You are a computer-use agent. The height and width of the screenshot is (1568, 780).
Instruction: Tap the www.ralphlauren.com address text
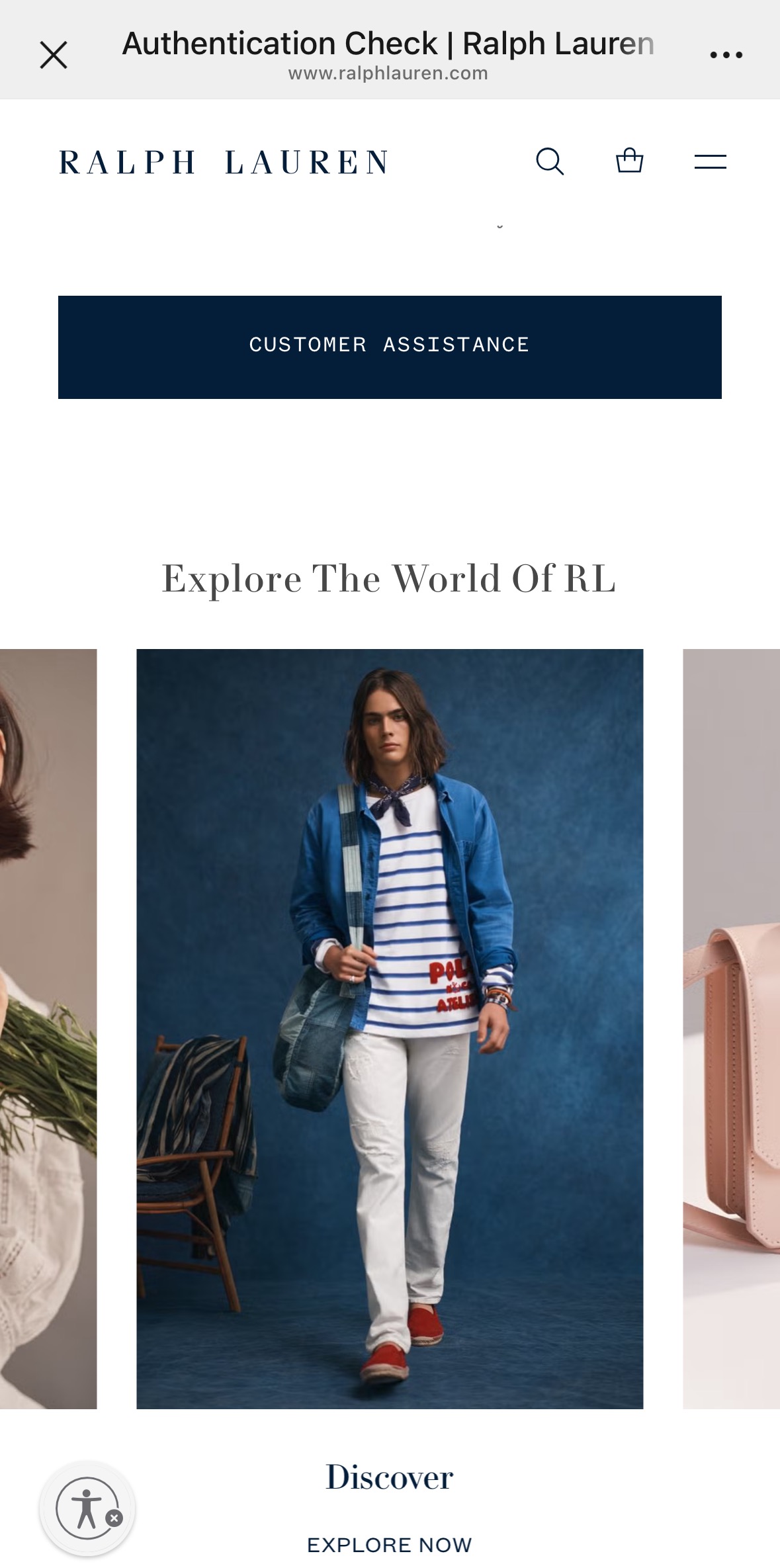[x=388, y=73]
